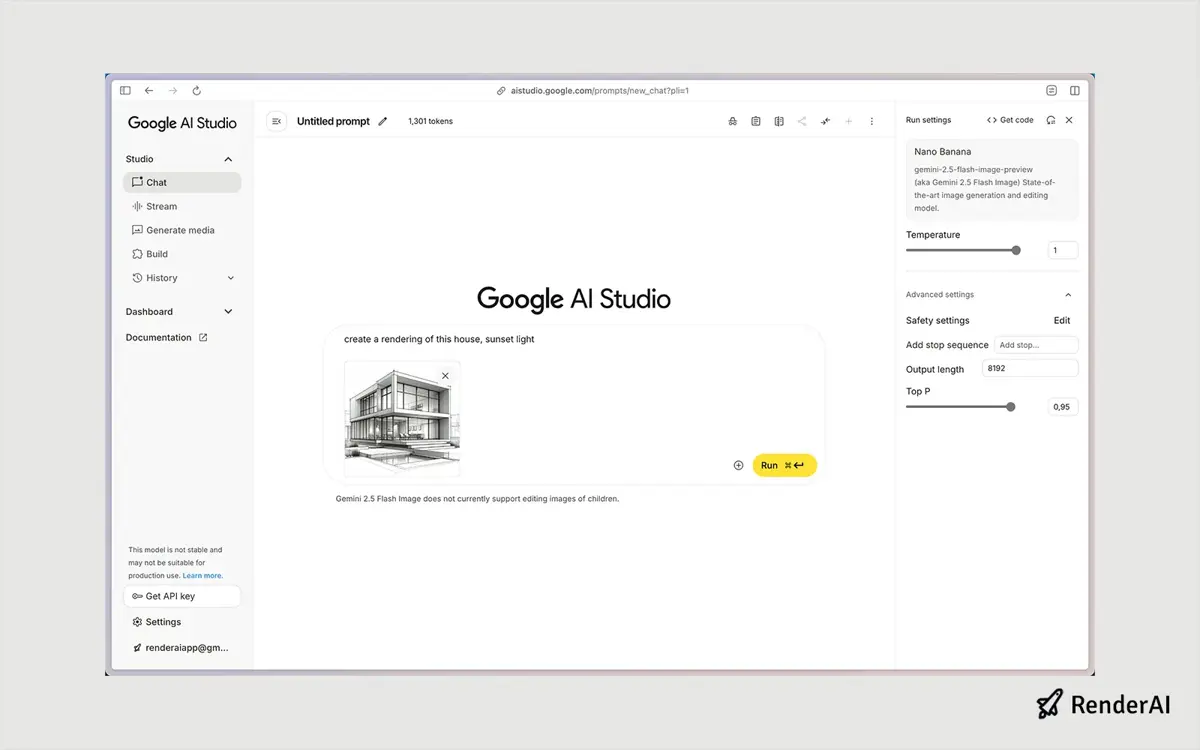
Task: Collapse the Advanced settings section
Action: click(x=1069, y=294)
